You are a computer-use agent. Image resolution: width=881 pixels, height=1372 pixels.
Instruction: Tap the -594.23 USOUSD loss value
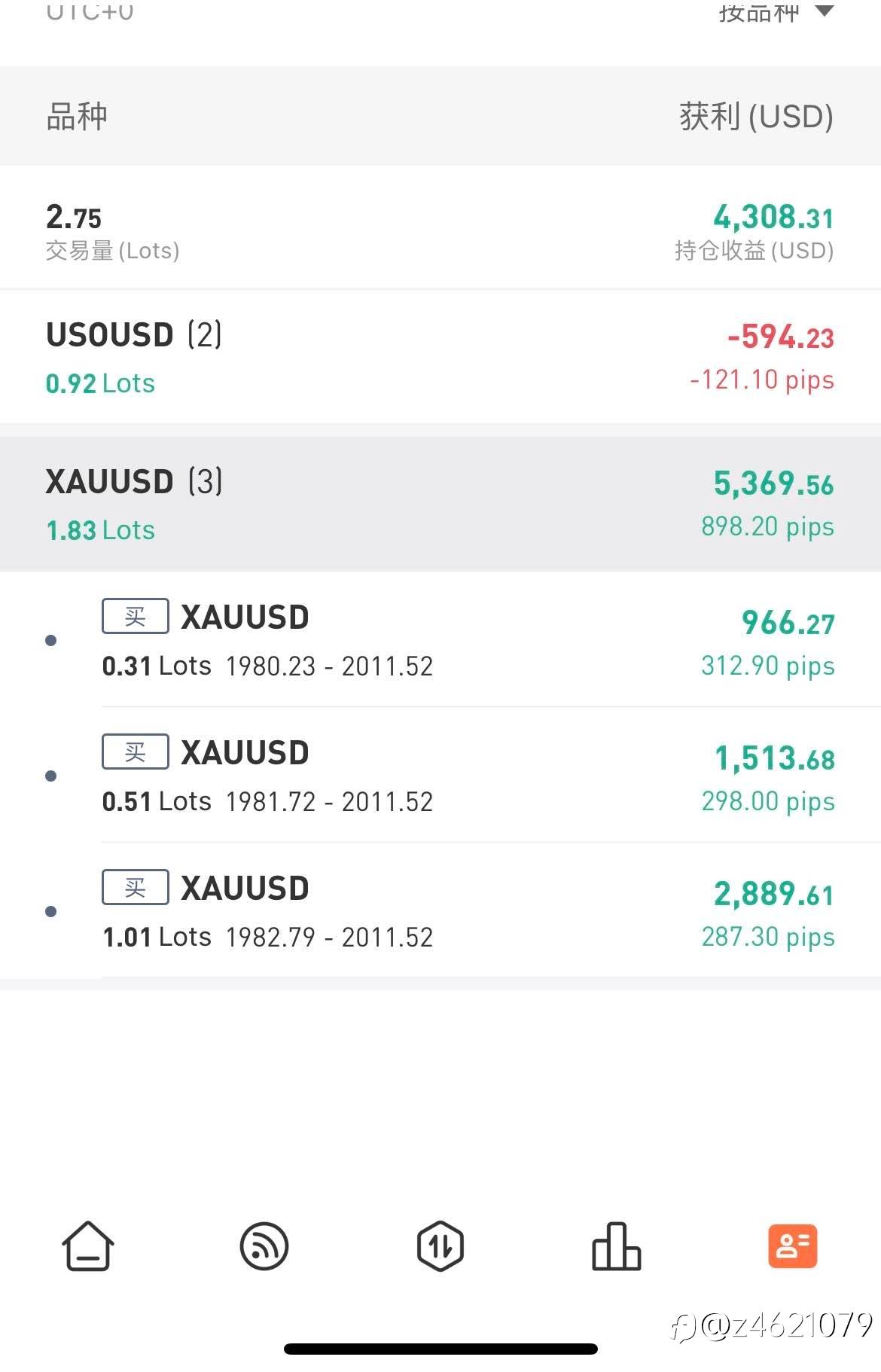781,337
